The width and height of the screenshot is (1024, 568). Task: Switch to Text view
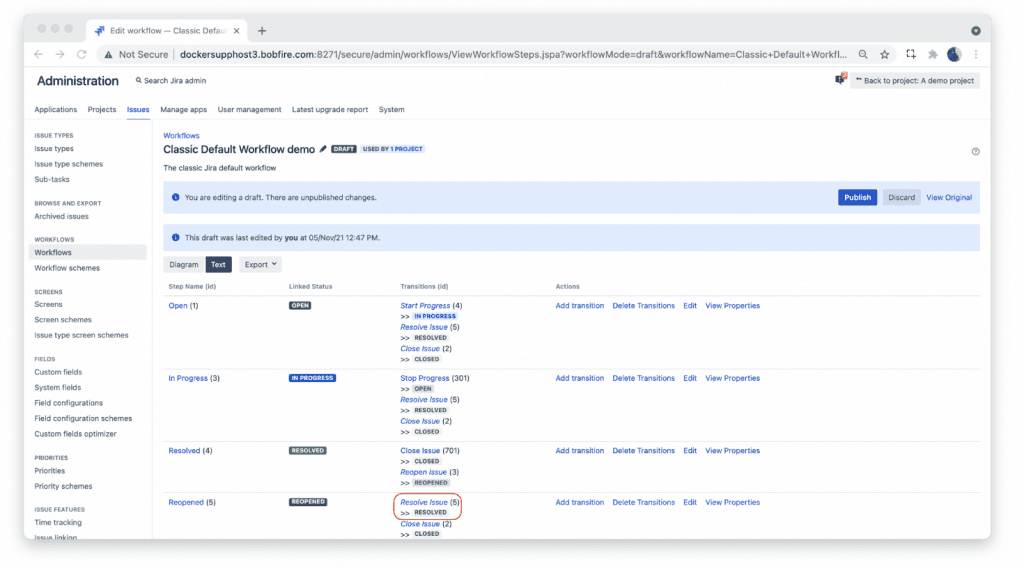[218, 264]
